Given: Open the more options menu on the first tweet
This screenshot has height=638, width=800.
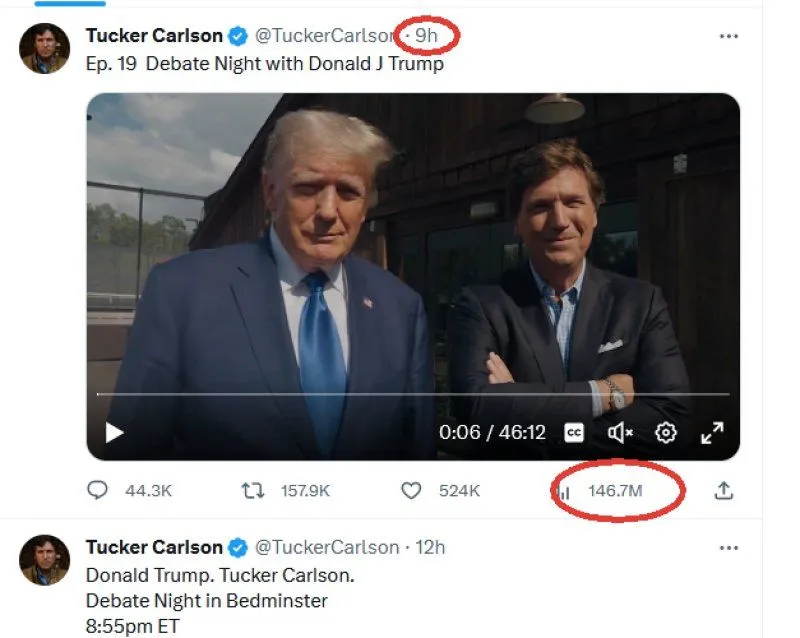Looking at the screenshot, I should 729,34.
